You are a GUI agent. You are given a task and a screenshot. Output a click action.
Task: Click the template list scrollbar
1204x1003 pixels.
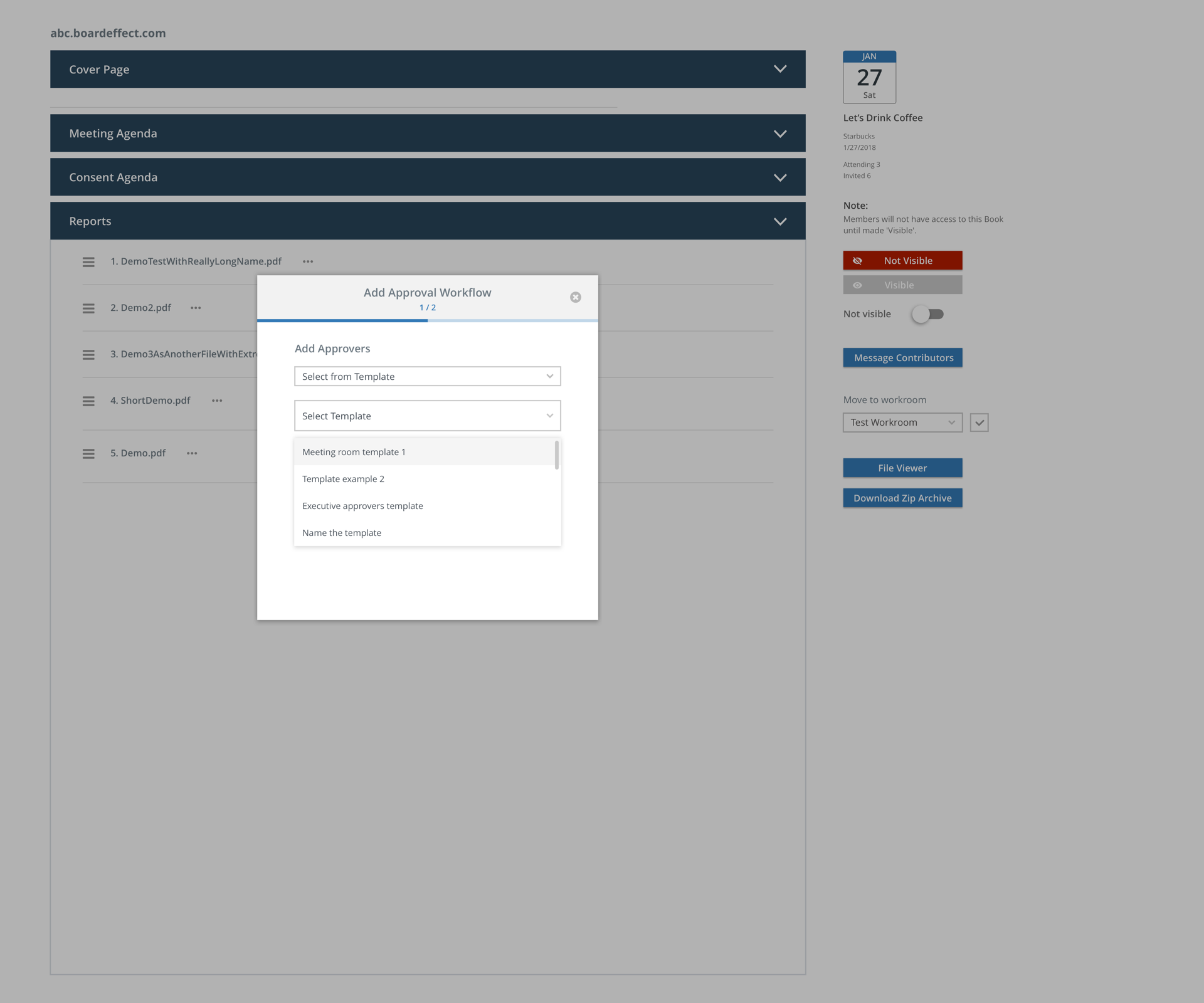[x=556, y=455]
